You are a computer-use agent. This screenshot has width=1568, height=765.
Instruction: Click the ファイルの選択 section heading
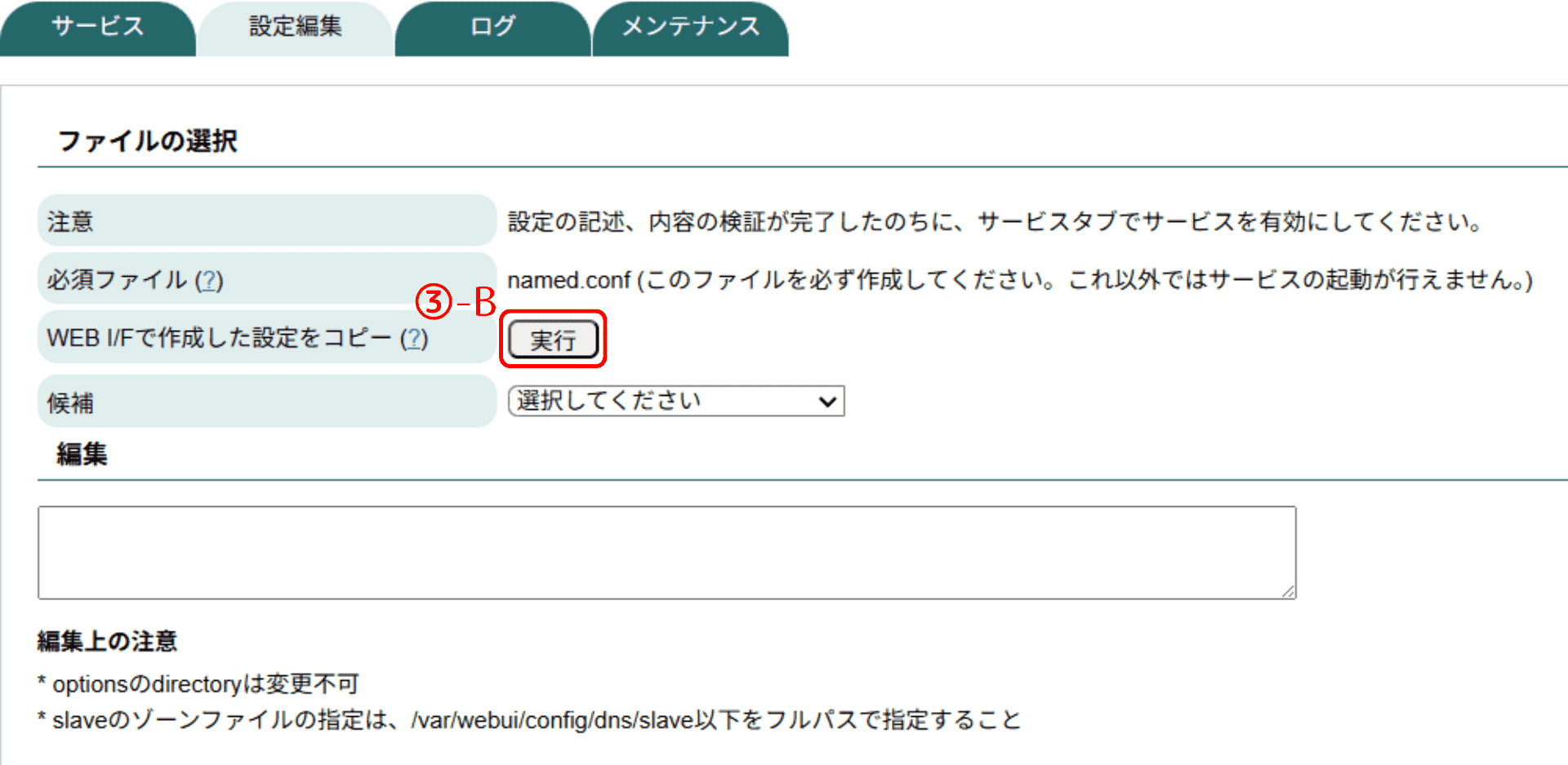coord(147,141)
